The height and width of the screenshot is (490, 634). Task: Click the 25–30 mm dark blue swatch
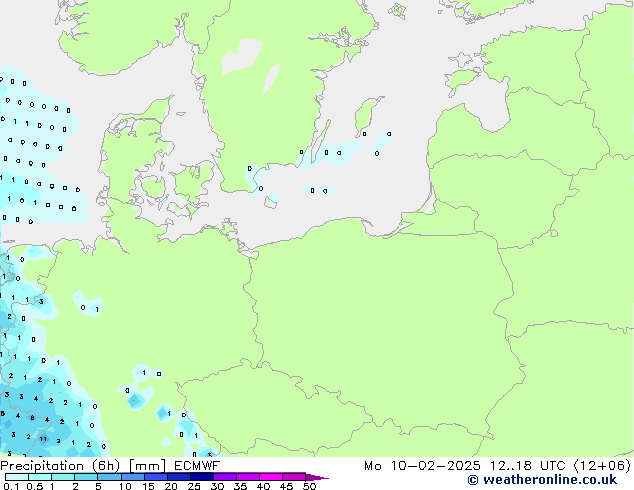pyautogui.click(x=202, y=477)
